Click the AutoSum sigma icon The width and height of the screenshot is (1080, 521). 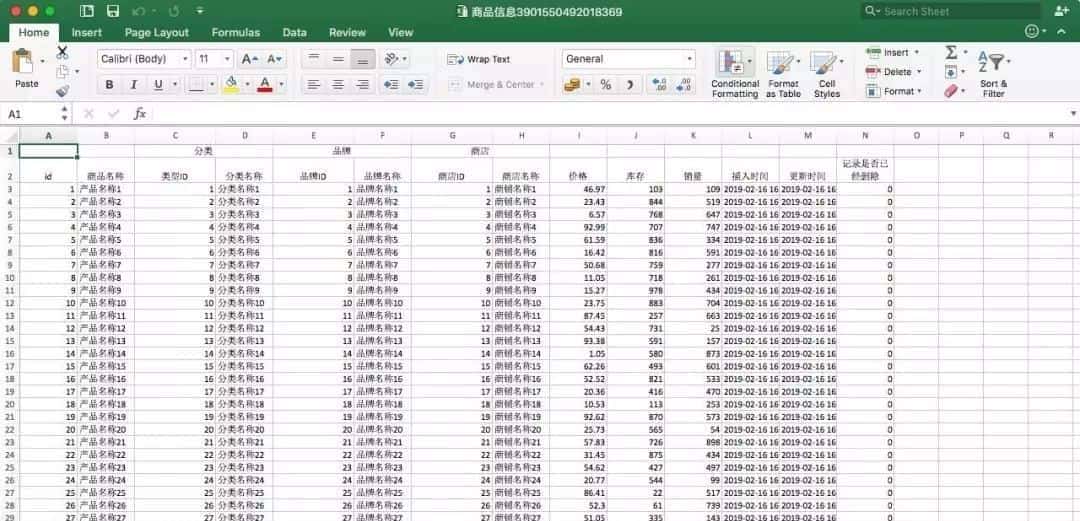click(x=951, y=52)
